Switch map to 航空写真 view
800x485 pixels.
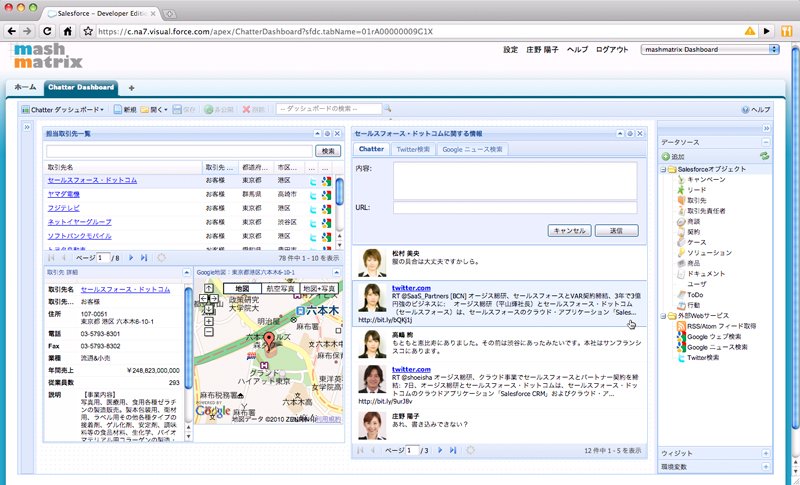[x=280, y=289]
